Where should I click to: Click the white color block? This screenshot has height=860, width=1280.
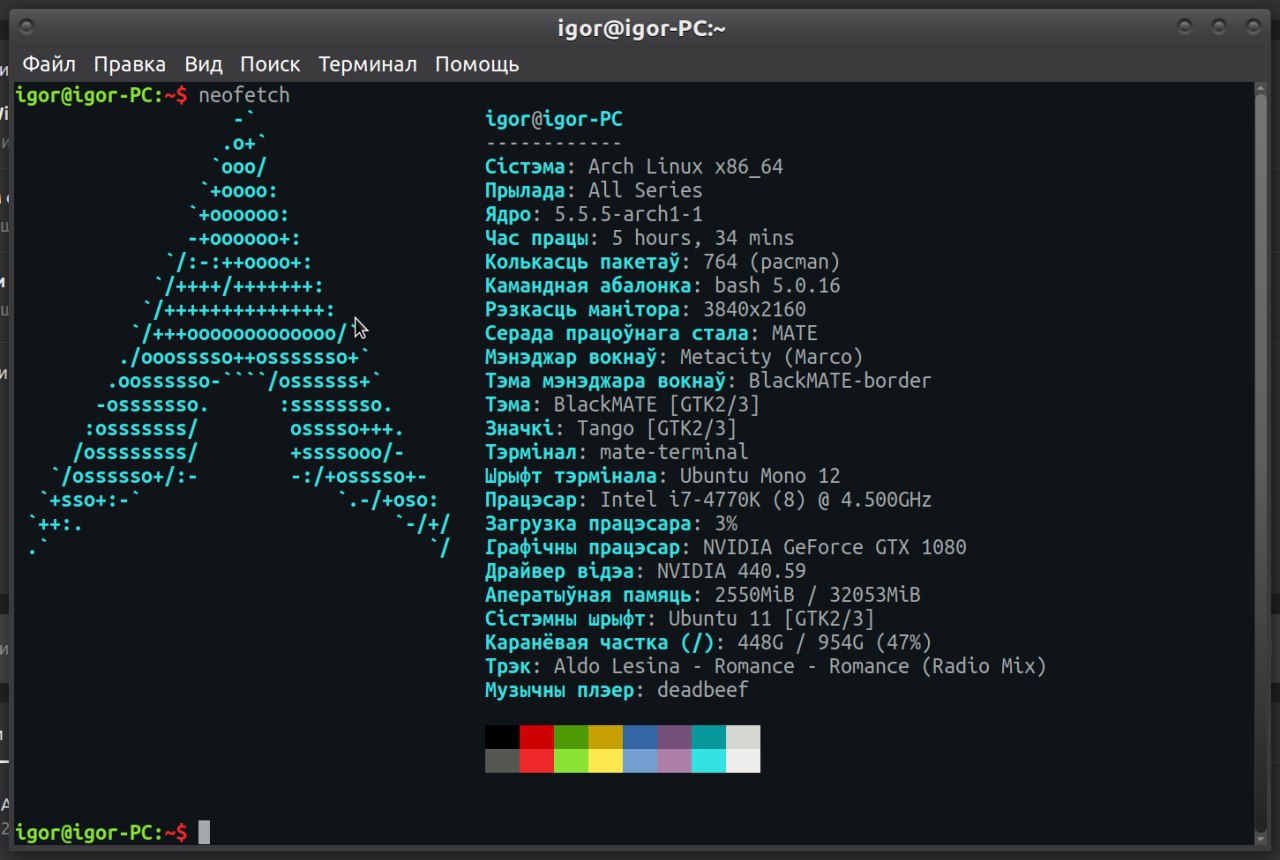coord(743,761)
